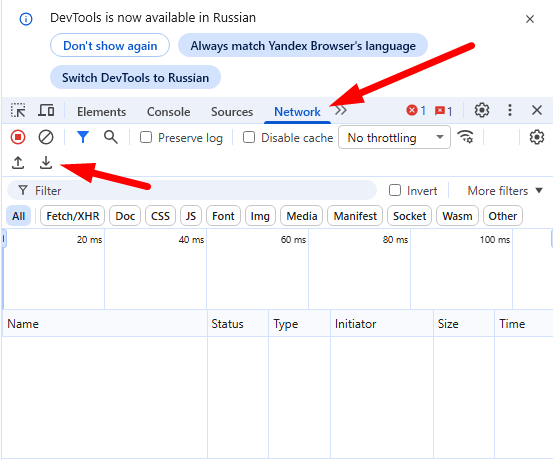The height and width of the screenshot is (460, 553).
Task: Switch to the Console tab
Action: [169, 112]
